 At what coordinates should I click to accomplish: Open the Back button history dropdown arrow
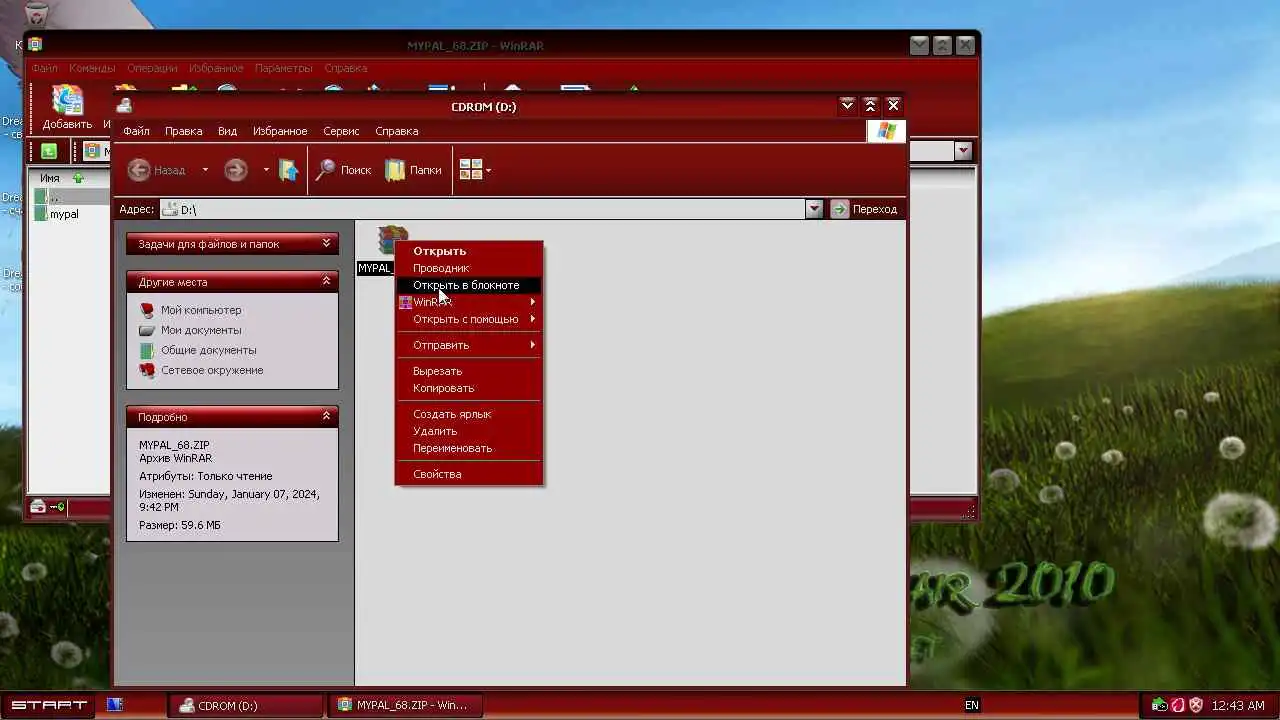(x=205, y=170)
